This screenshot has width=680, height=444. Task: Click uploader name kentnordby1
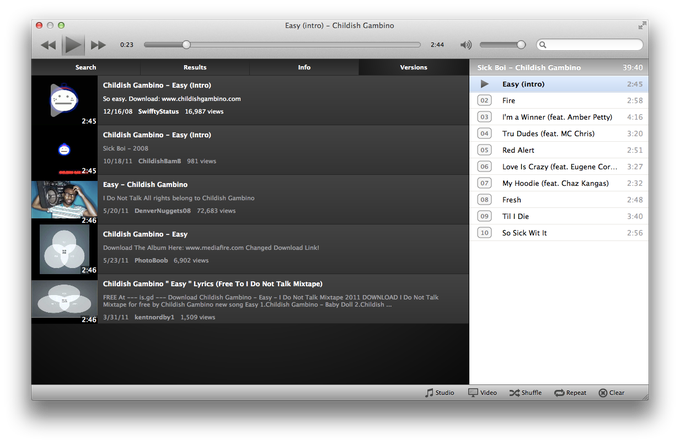(x=154, y=317)
